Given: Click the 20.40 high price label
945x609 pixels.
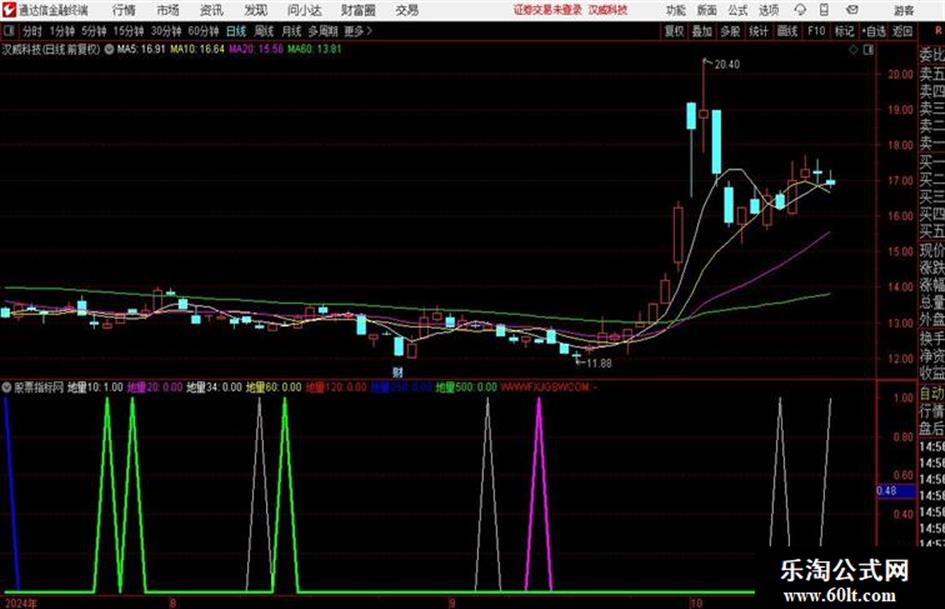Looking at the screenshot, I should pyautogui.click(x=727, y=65).
